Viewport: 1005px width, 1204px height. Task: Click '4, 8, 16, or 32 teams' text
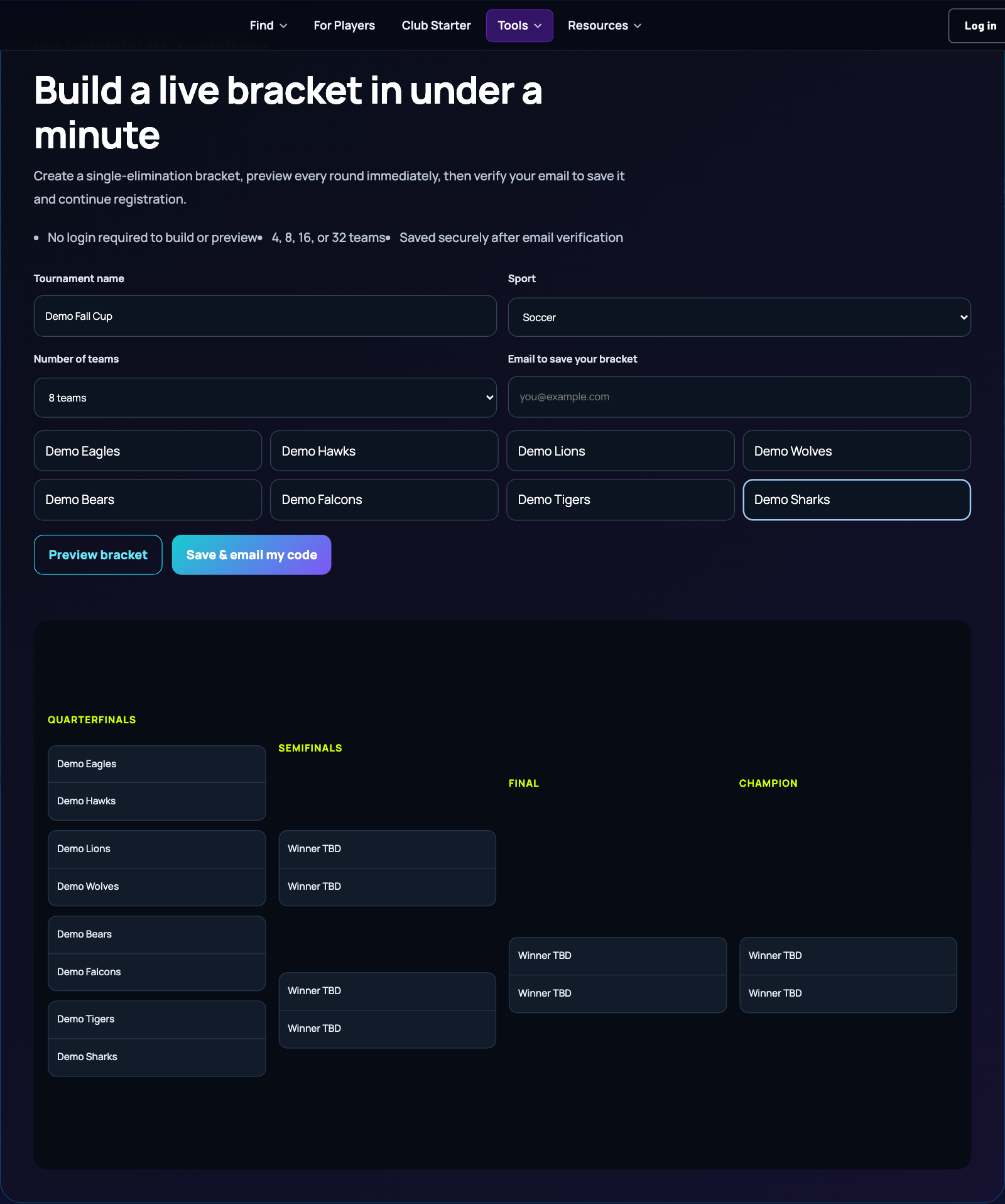[x=329, y=238]
